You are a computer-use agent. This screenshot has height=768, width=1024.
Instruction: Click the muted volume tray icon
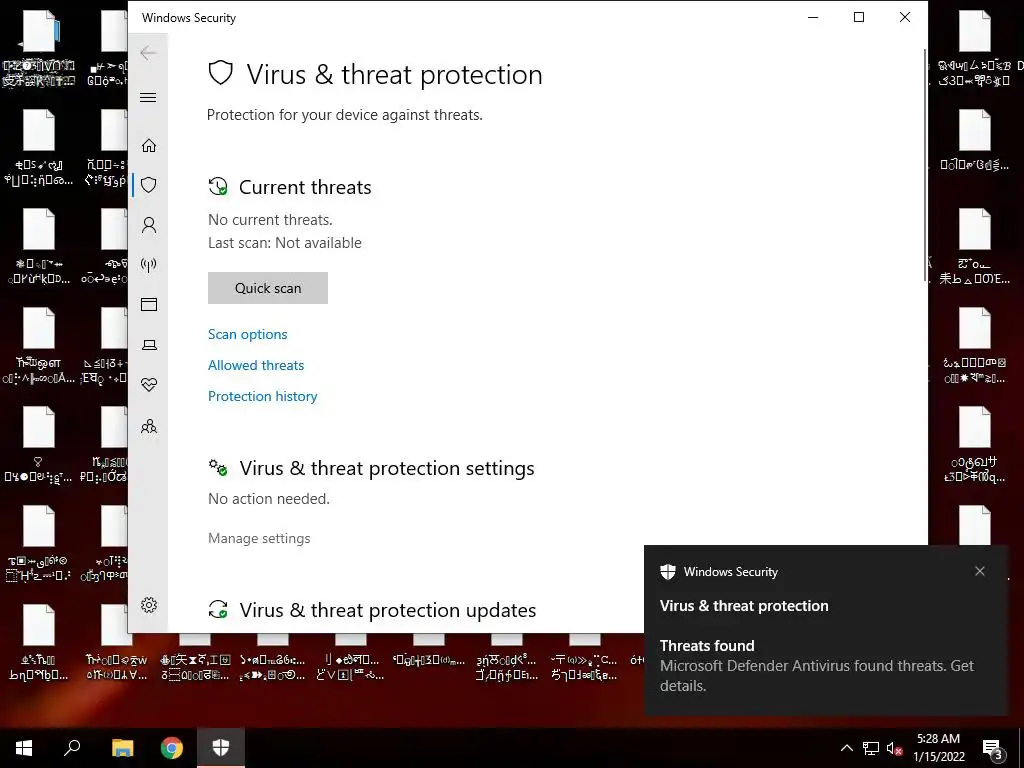pyautogui.click(x=895, y=748)
